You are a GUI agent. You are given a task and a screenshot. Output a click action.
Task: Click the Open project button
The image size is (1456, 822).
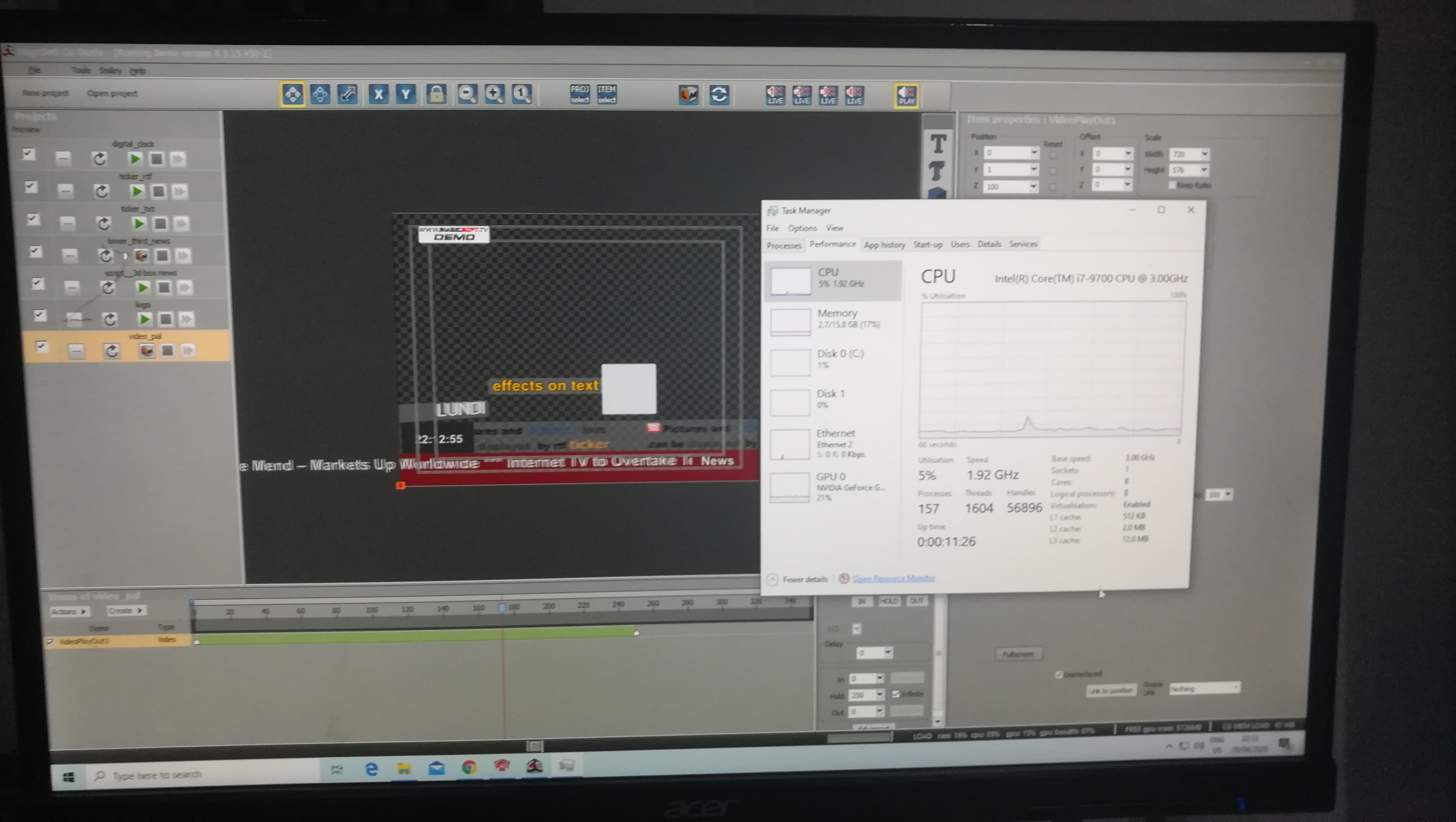[112, 93]
